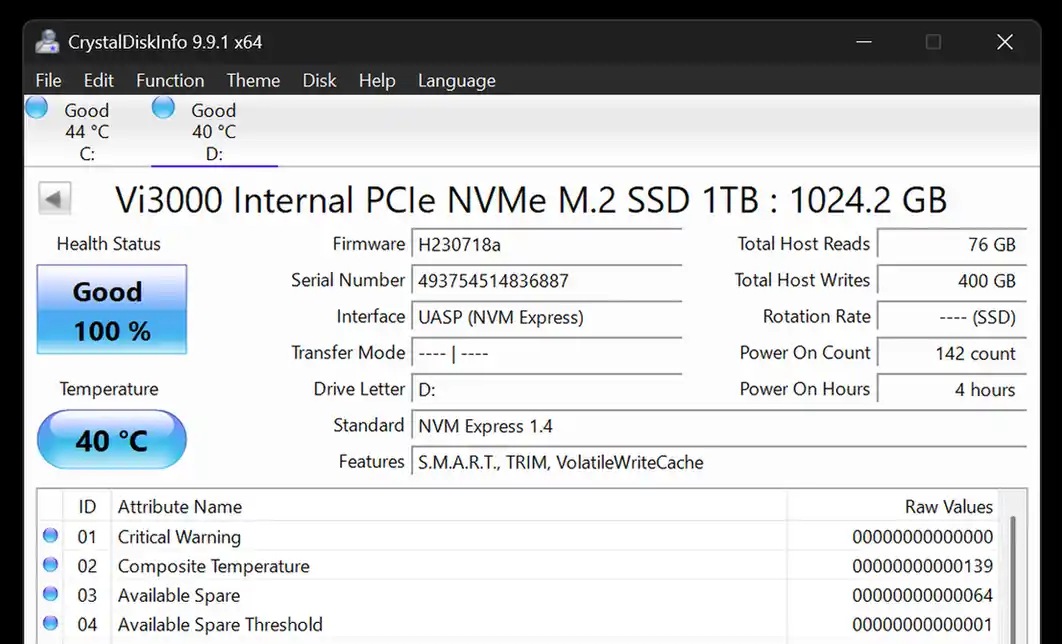The height and width of the screenshot is (644, 1062).
Task: Open the Edit menu
Action: (x=99, y=81)
